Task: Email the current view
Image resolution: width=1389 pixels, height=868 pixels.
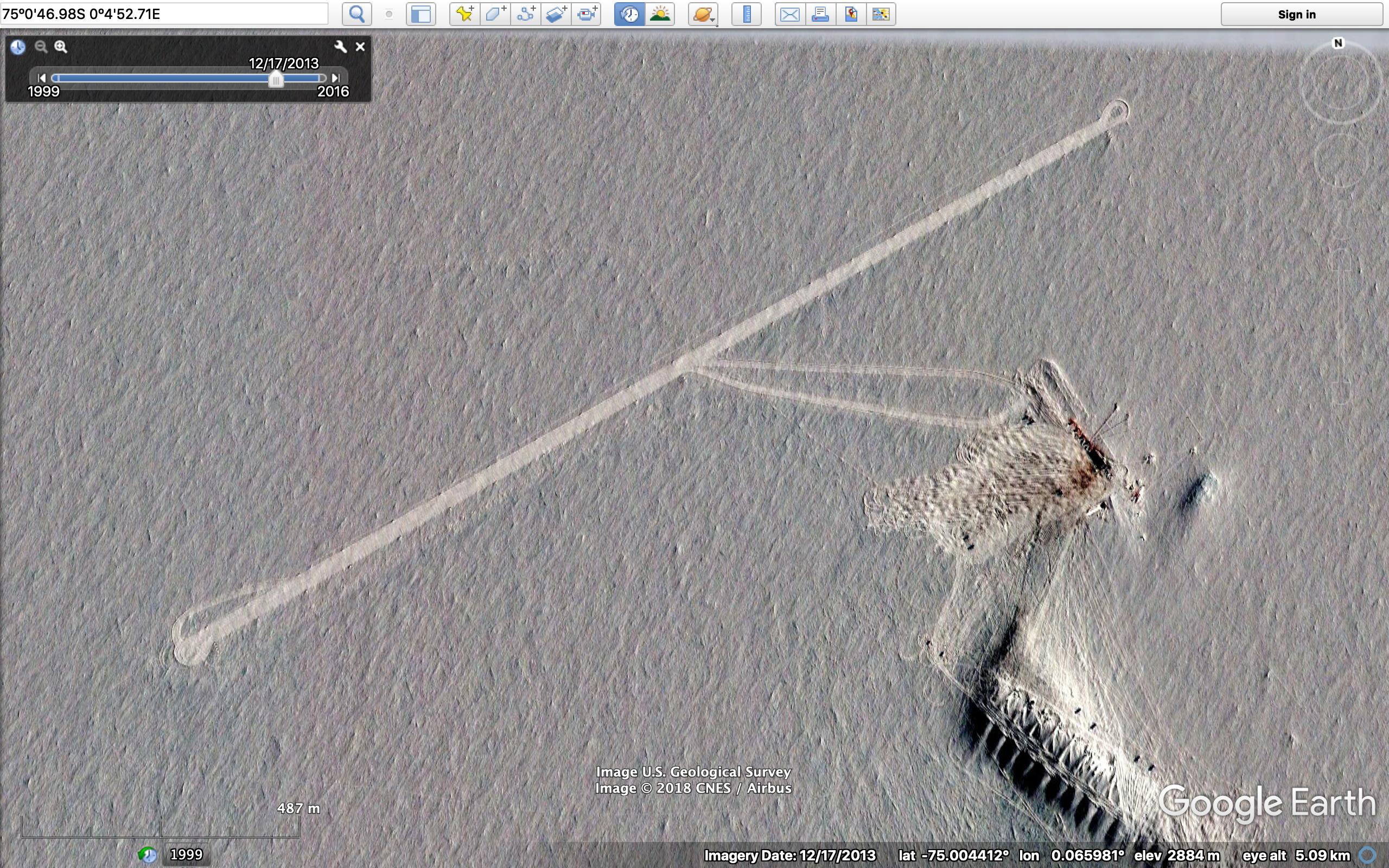Action: [x=790, y=14]
